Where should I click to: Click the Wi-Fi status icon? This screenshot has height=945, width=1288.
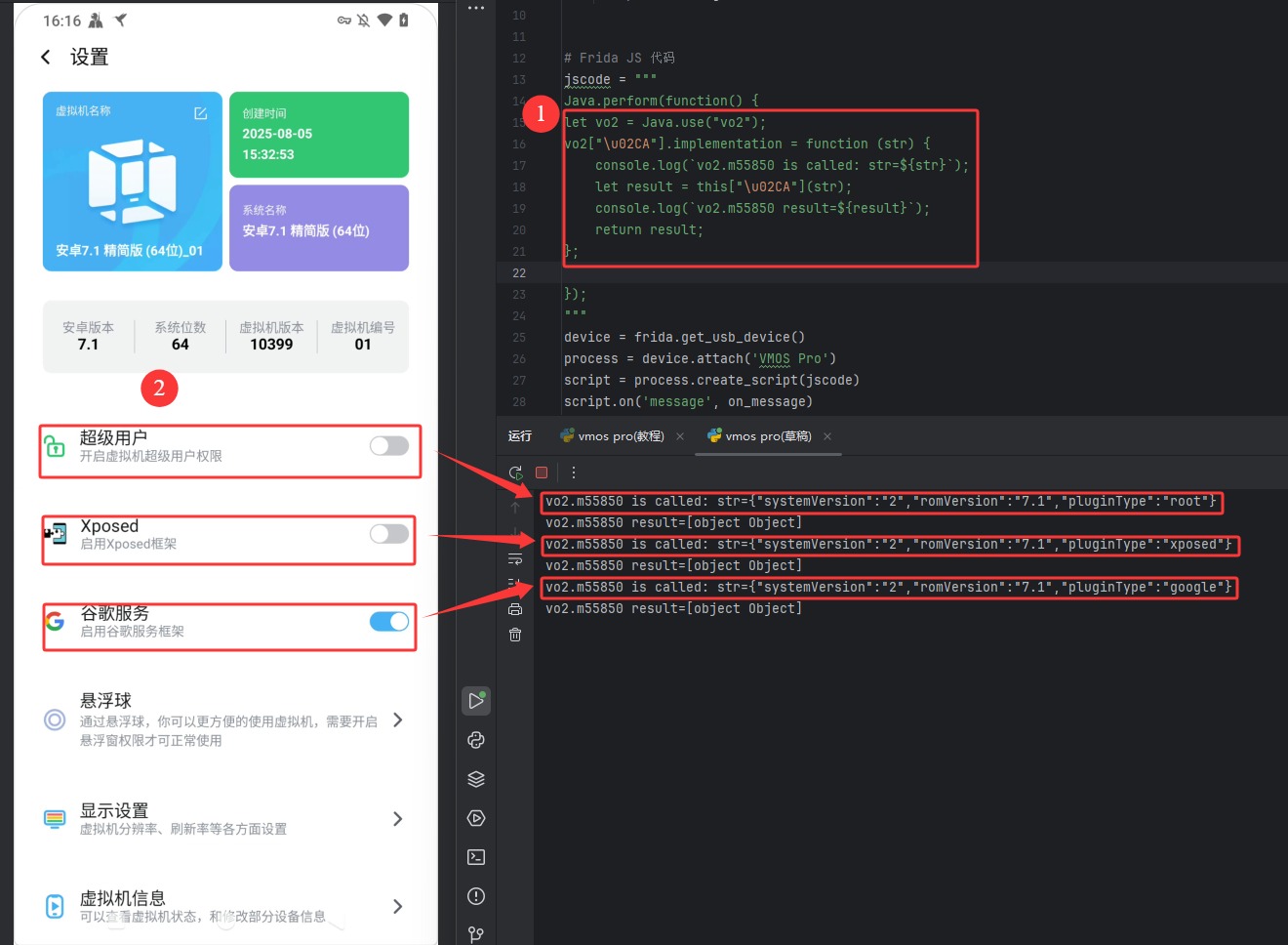[384, 21]
